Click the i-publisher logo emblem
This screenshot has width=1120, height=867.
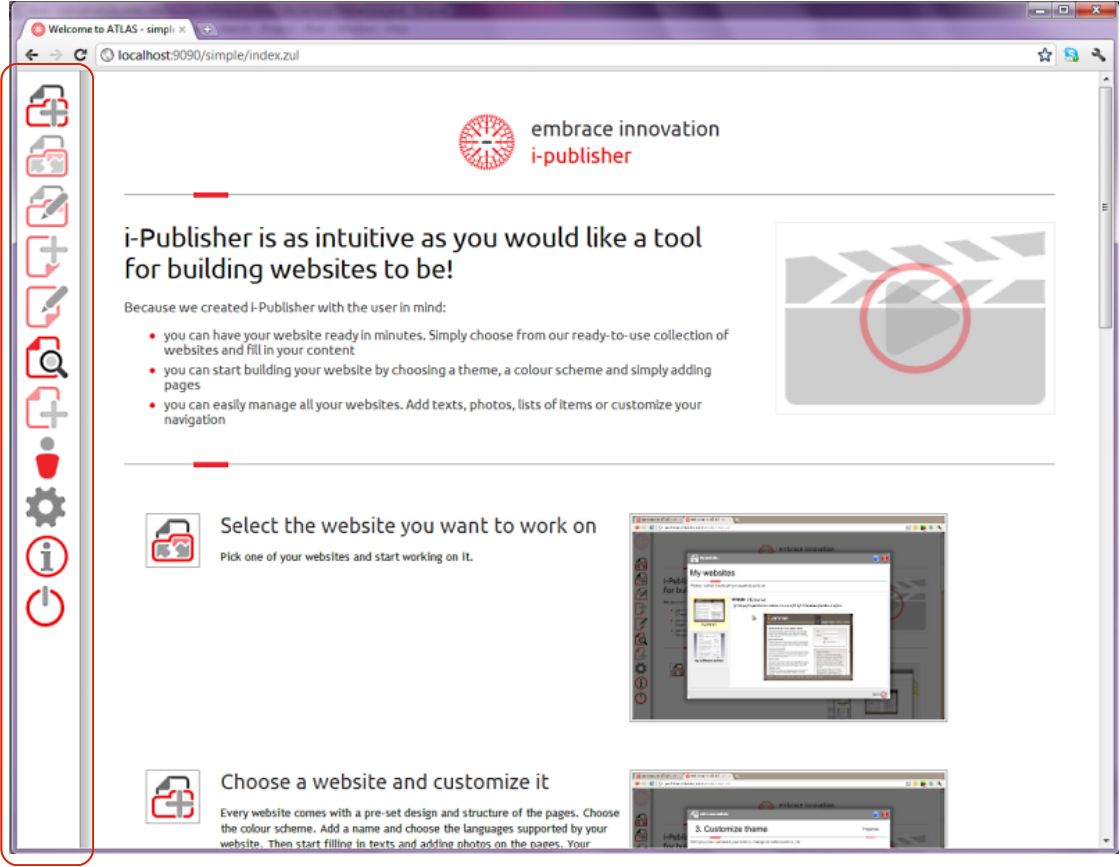[486, 141]
